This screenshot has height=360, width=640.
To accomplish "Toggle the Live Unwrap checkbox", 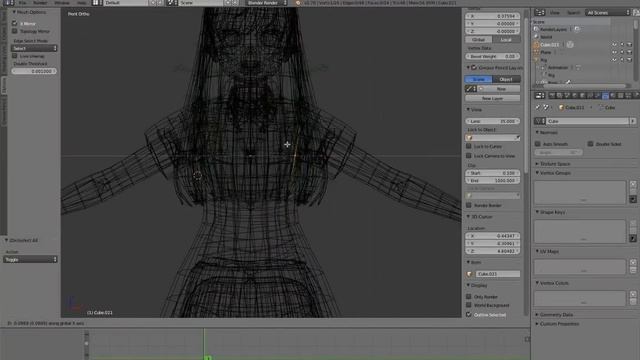I will 15,56.
